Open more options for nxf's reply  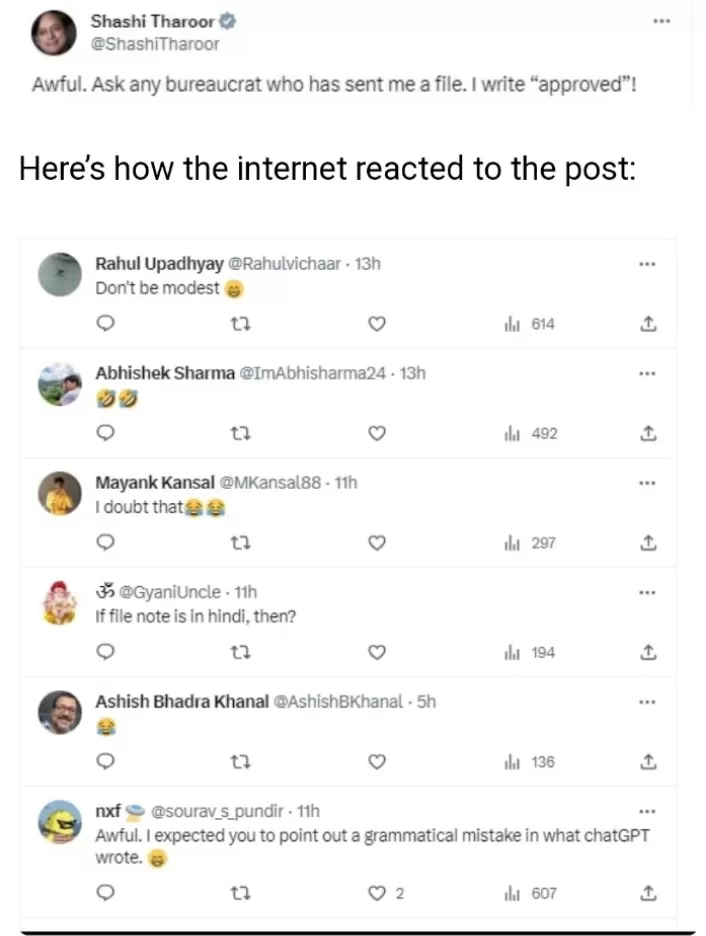tap(646, 811)
